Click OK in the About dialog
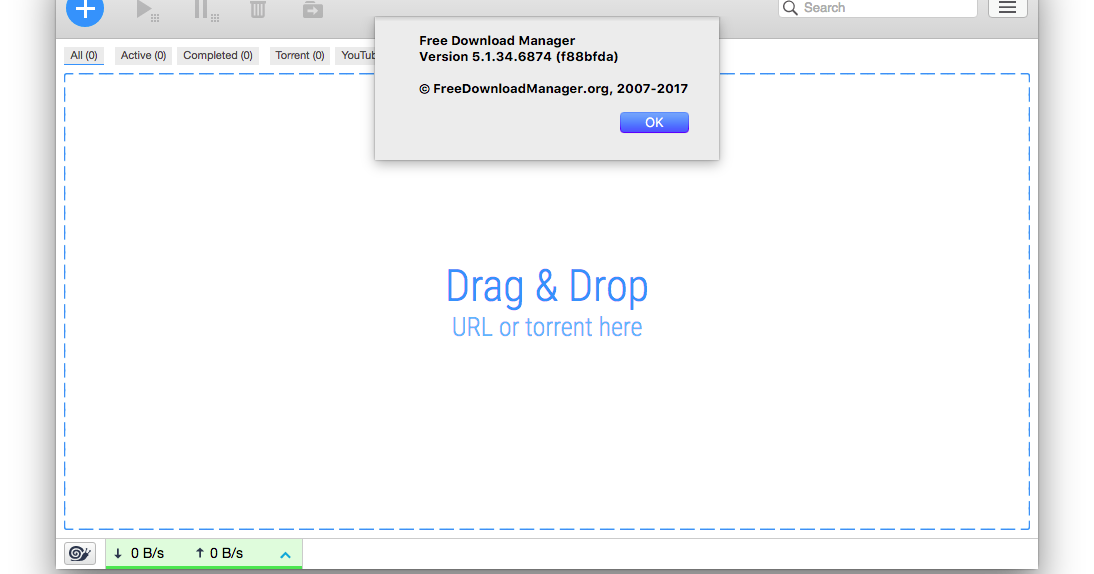This screenshot has height=574, width=1094. pos(654,123)
